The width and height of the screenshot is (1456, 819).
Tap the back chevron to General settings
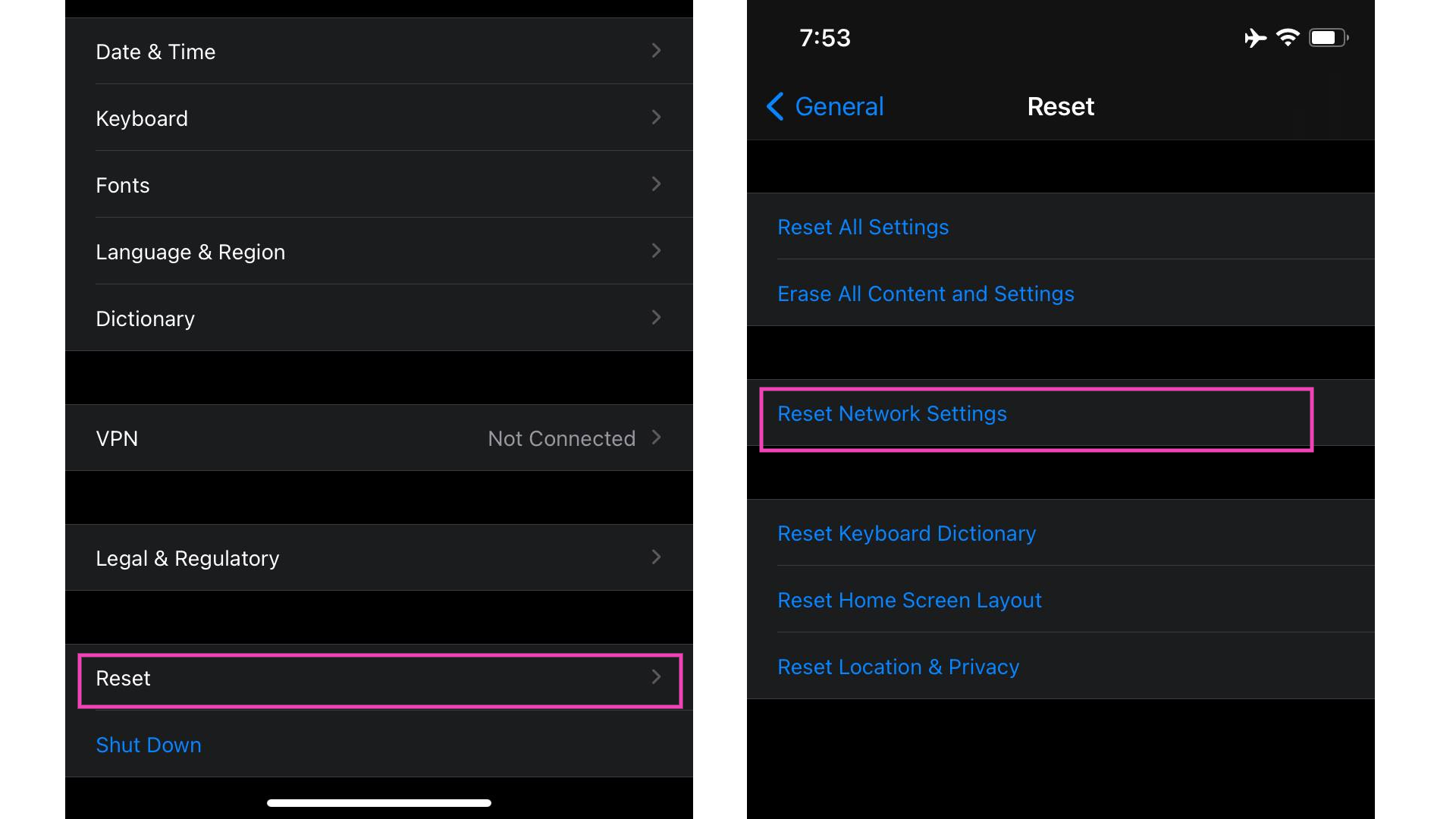tap(776, 106)
